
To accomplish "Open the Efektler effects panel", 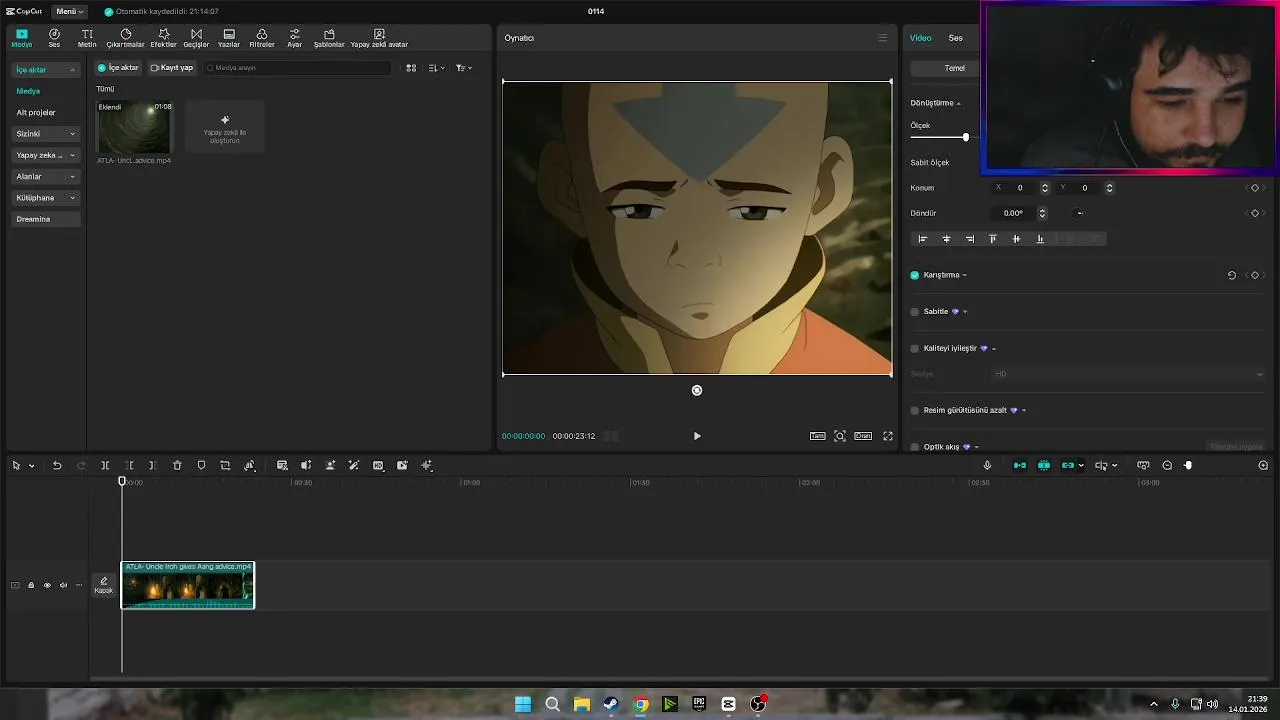I will (163, 38).
